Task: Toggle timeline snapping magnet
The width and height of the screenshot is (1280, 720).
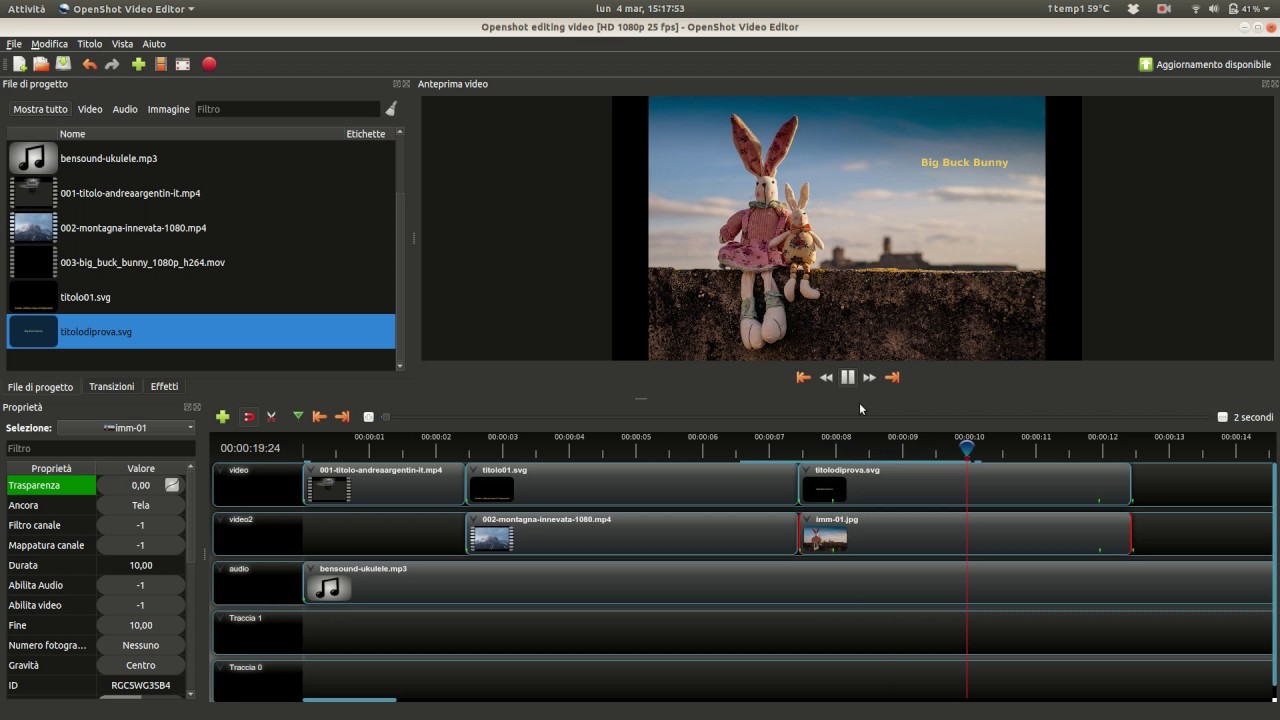Action: click(249, 417)
